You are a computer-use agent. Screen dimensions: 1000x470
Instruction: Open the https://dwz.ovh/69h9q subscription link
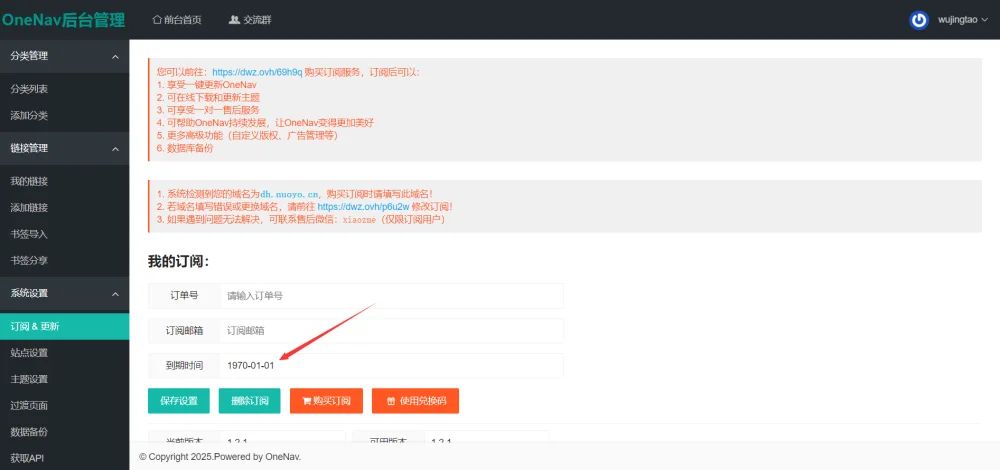(257, 72)
